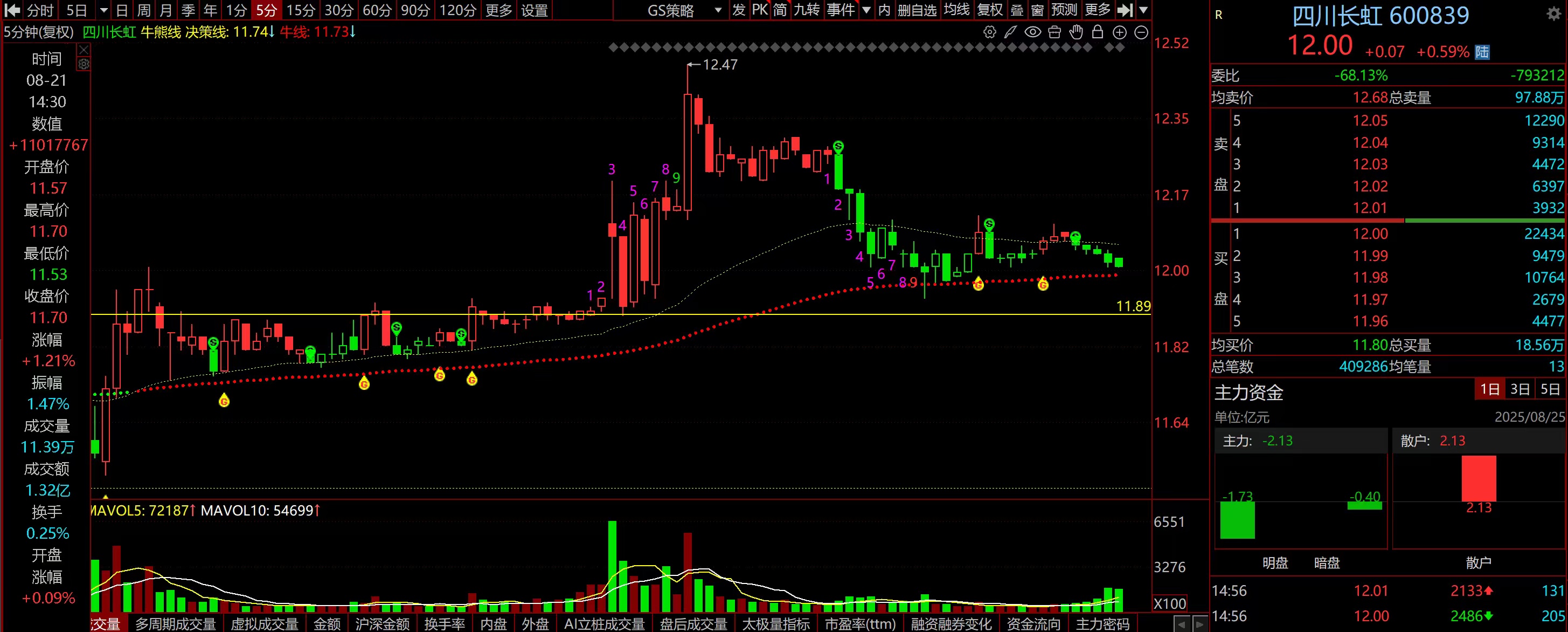This screenshot has width=1568, height=632.
Task: Select 5日 main funds range
Action: tap(1549, 389)
